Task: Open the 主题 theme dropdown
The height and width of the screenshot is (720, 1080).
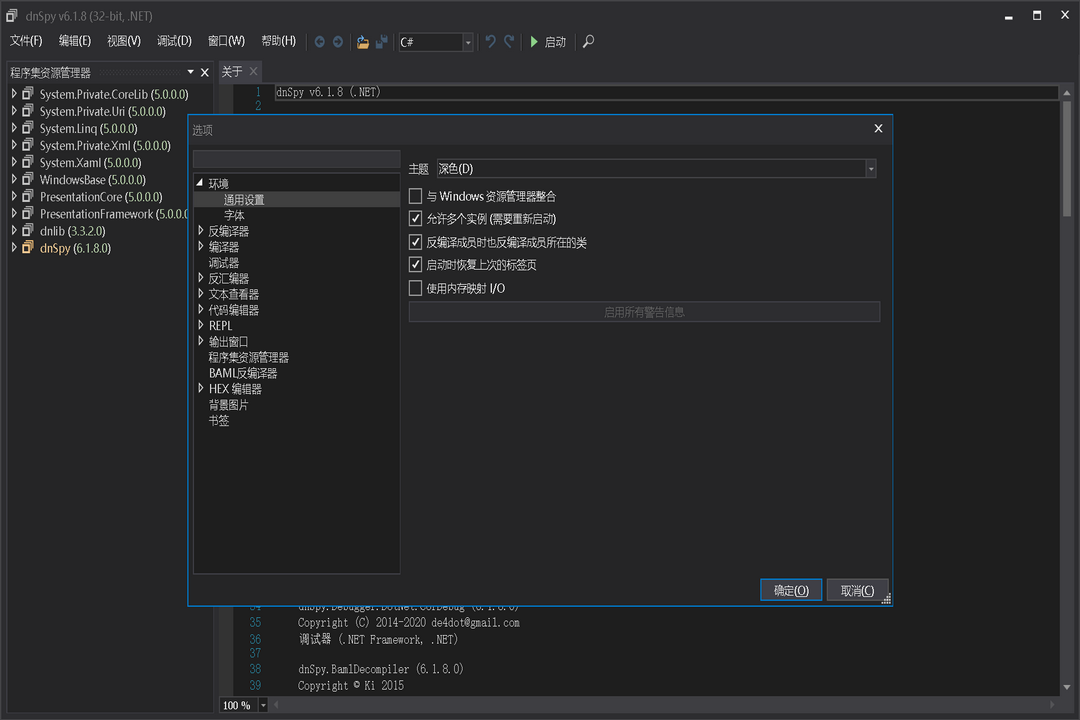Action: (868, 167)
